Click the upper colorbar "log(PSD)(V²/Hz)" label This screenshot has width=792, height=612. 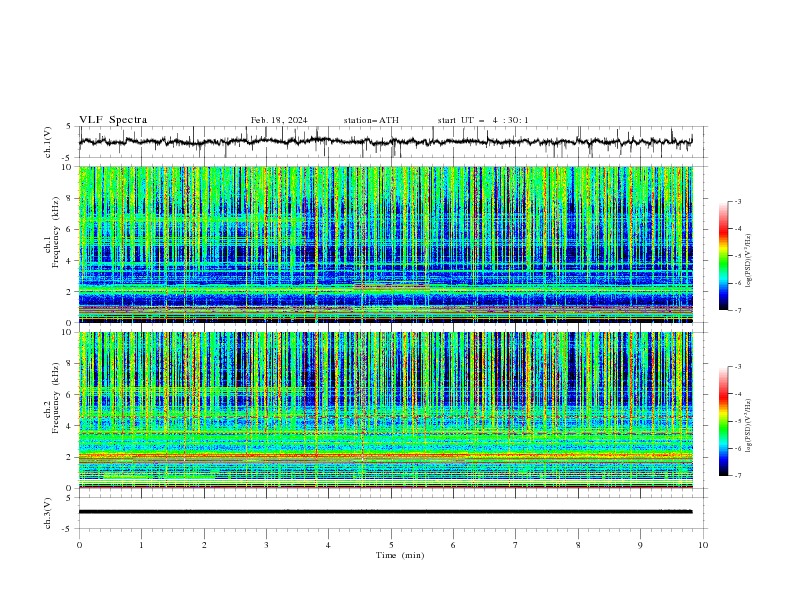coord(748,261)
